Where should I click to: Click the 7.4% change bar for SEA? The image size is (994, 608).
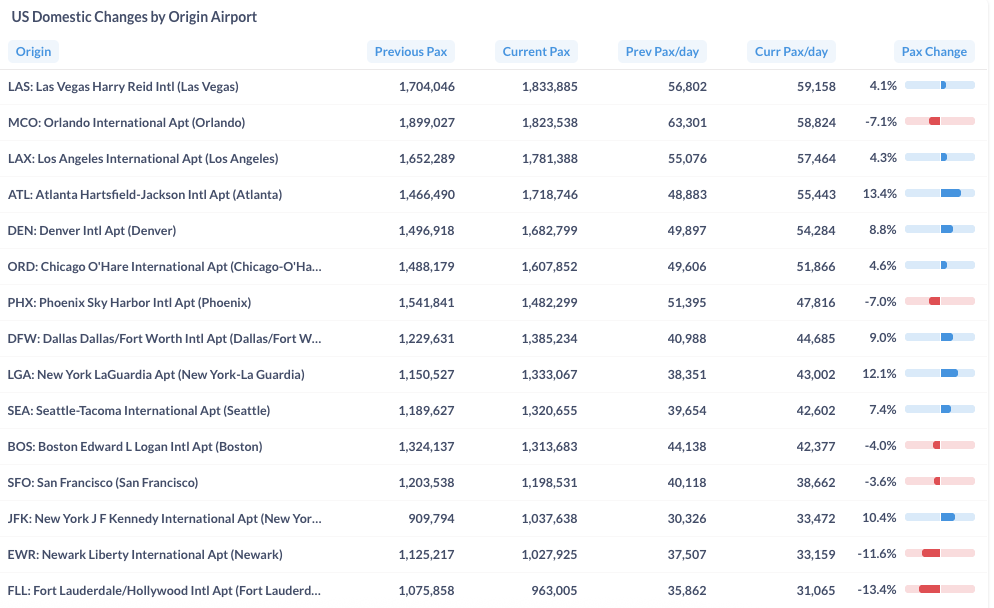tap(939, 410)
